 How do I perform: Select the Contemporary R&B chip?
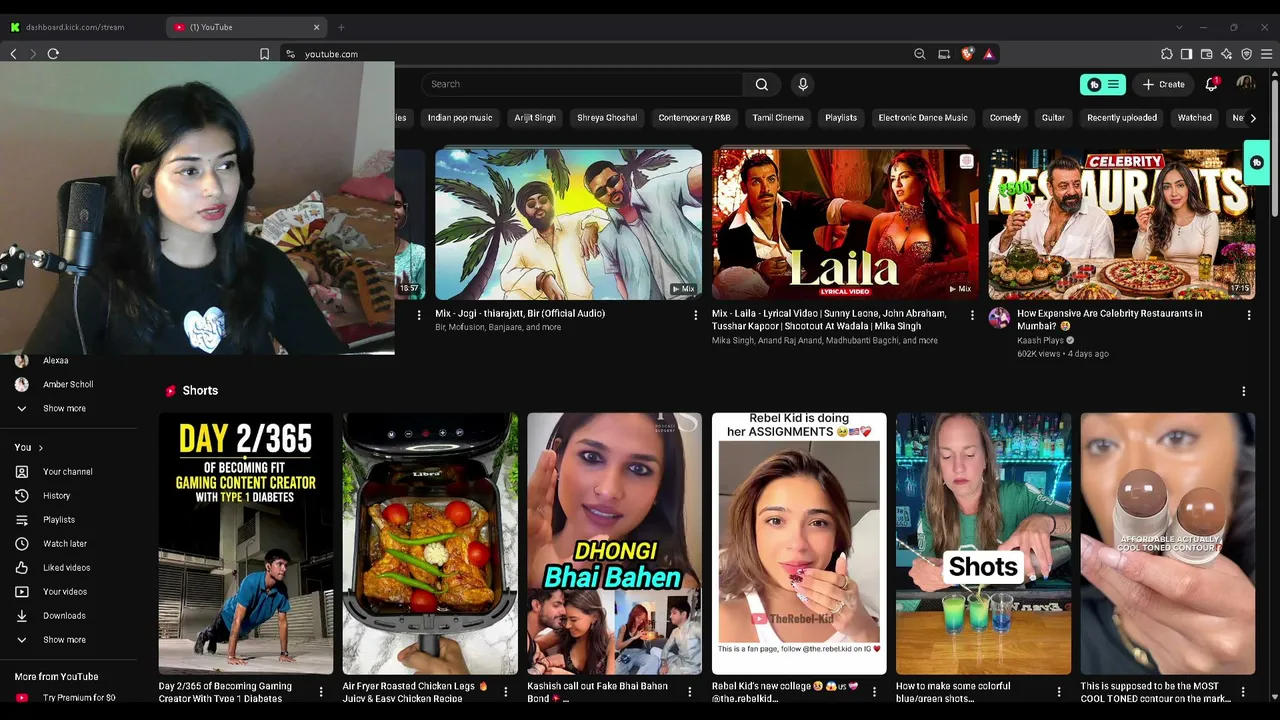(694, 118)
